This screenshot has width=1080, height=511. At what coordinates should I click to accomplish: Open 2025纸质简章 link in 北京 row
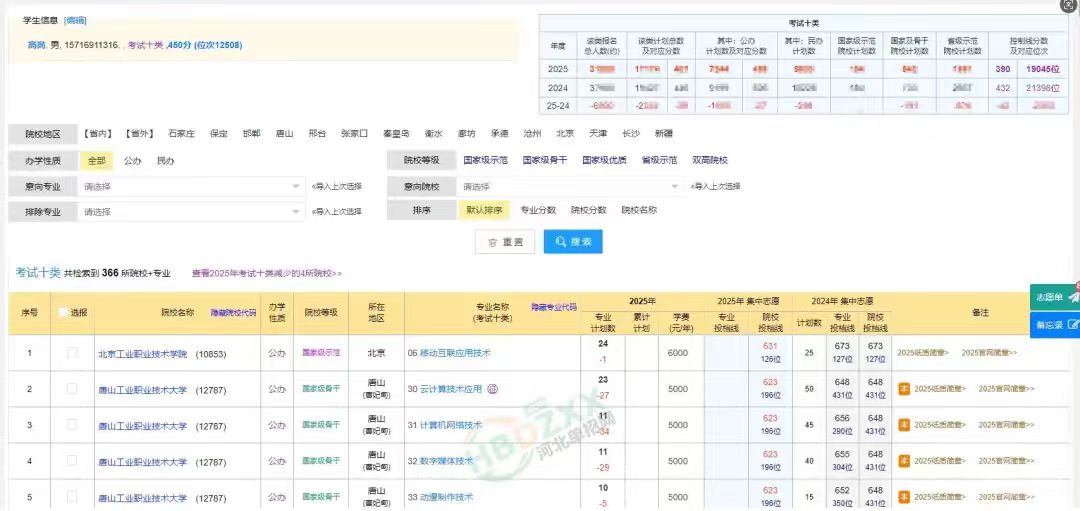click(x=923, y=353)
